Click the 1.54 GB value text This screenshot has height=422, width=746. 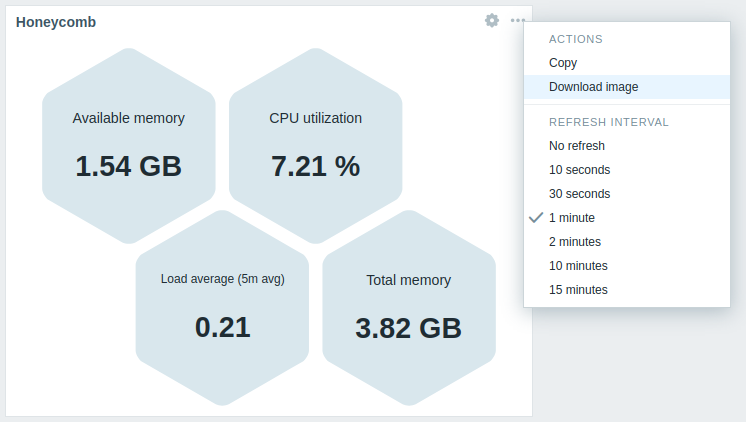(128, 167)
